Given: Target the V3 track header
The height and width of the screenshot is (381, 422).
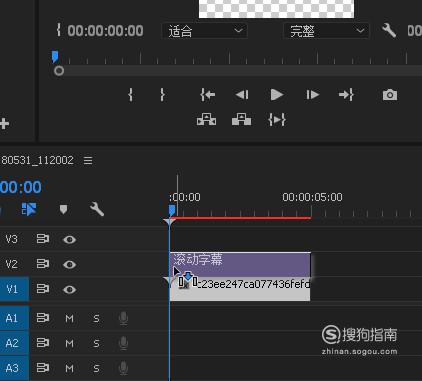Looking at the screenshot, I should tap(12, 239).
